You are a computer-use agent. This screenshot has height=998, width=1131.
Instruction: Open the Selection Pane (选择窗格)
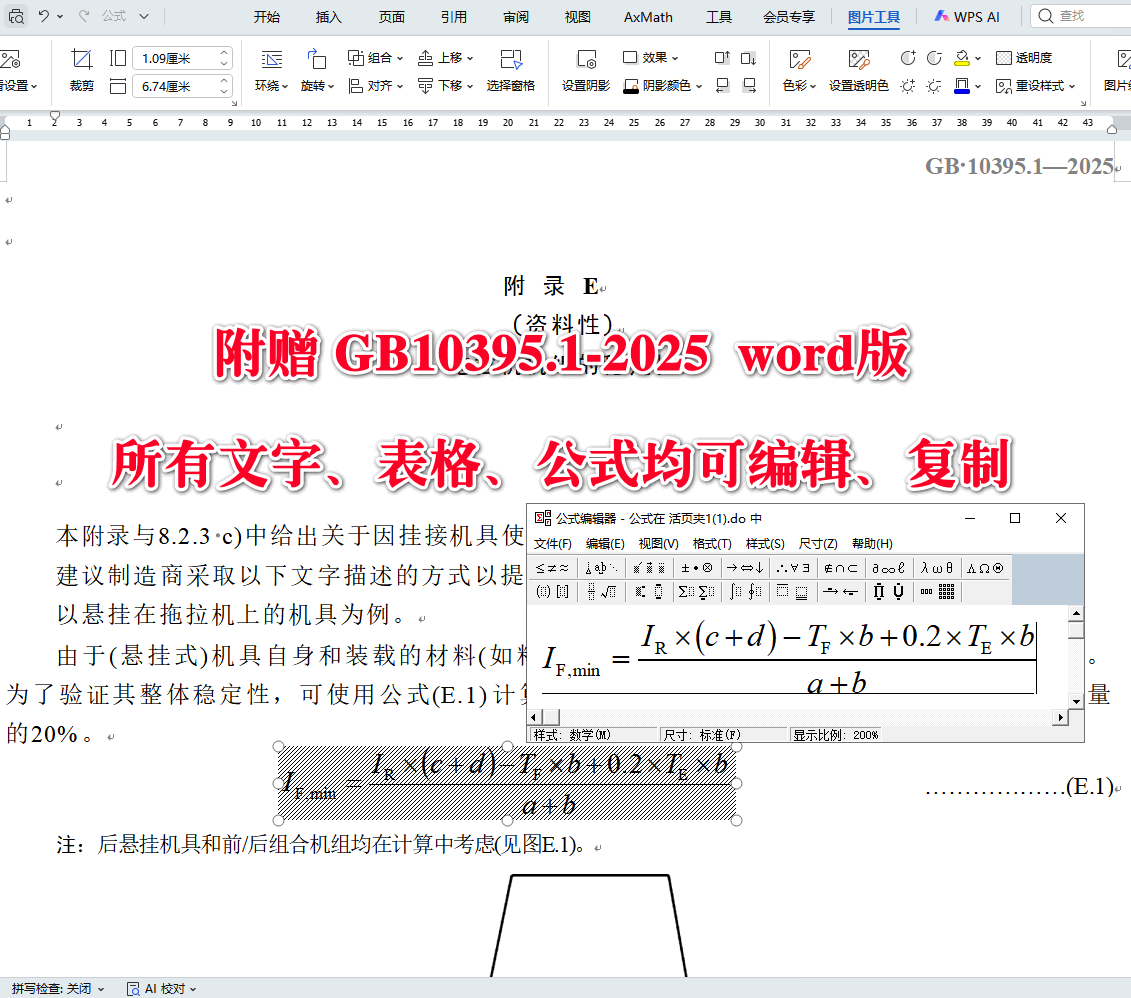click(x=512, y=71)
